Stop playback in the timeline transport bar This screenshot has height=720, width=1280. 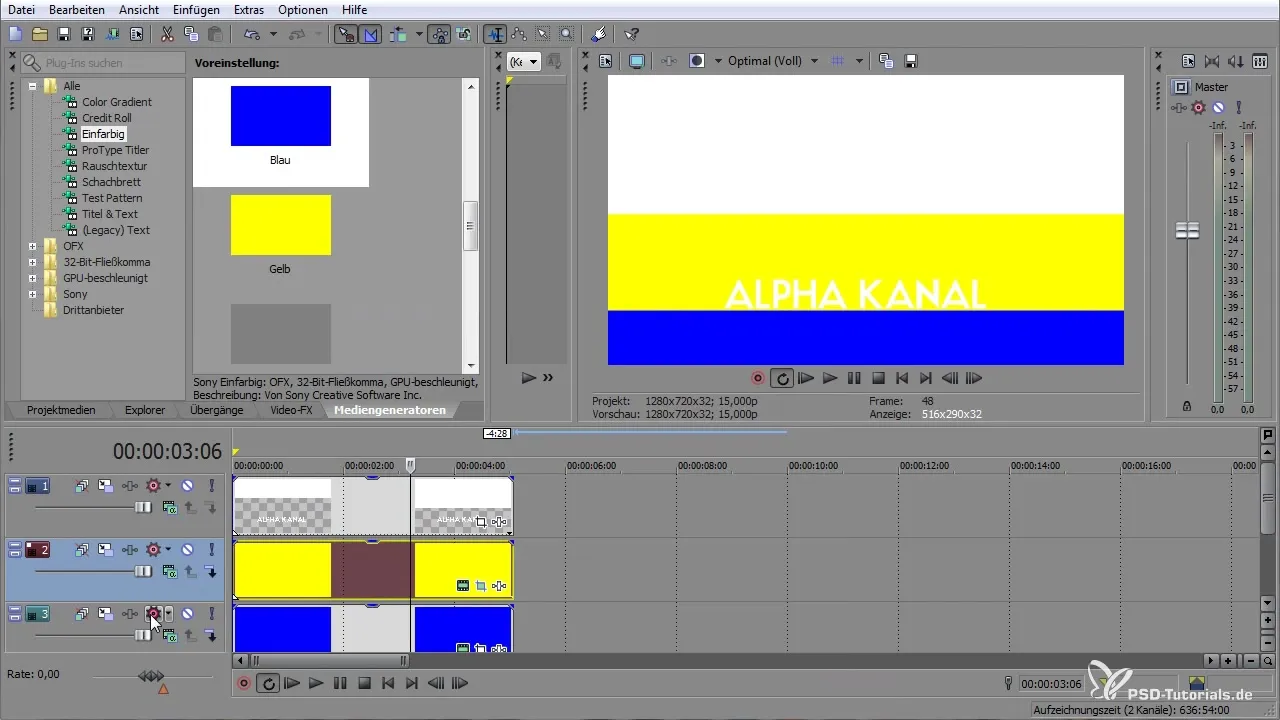click(364, 684)
